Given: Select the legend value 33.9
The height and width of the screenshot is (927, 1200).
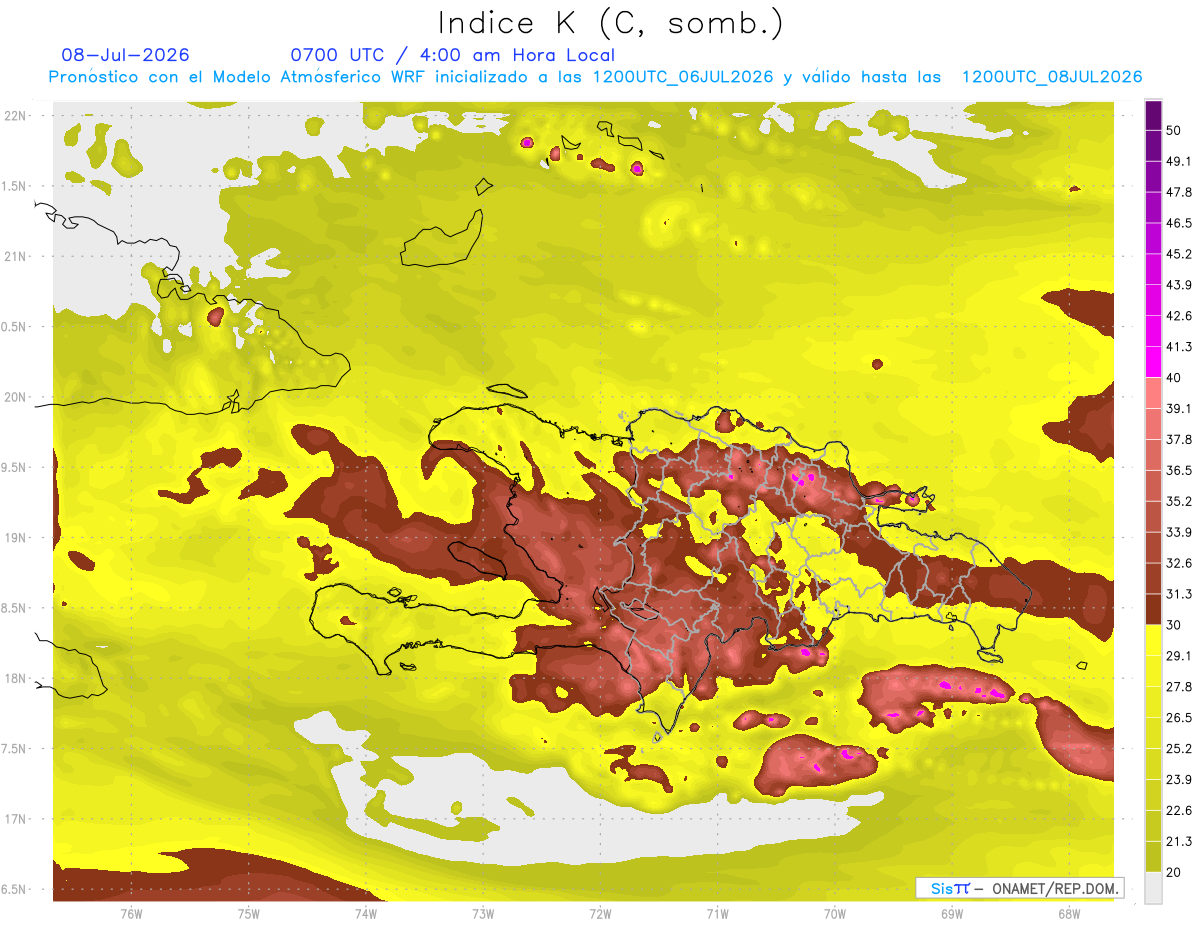Looking at the screenshot, I should 1178,532.
